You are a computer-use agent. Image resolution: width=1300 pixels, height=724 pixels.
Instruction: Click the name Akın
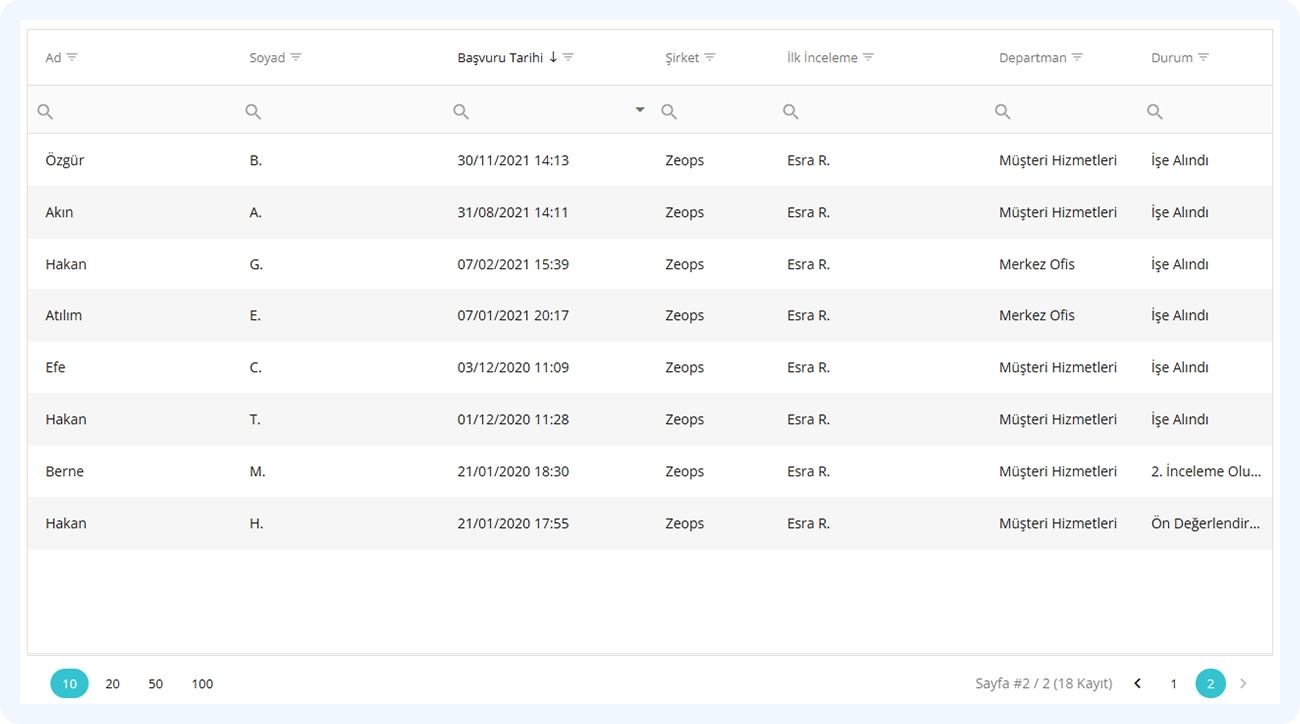click(59, 212)
